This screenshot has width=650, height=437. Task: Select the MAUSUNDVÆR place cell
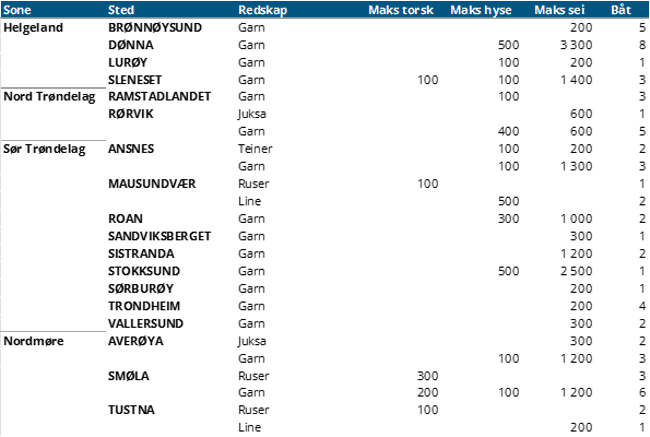152,184
